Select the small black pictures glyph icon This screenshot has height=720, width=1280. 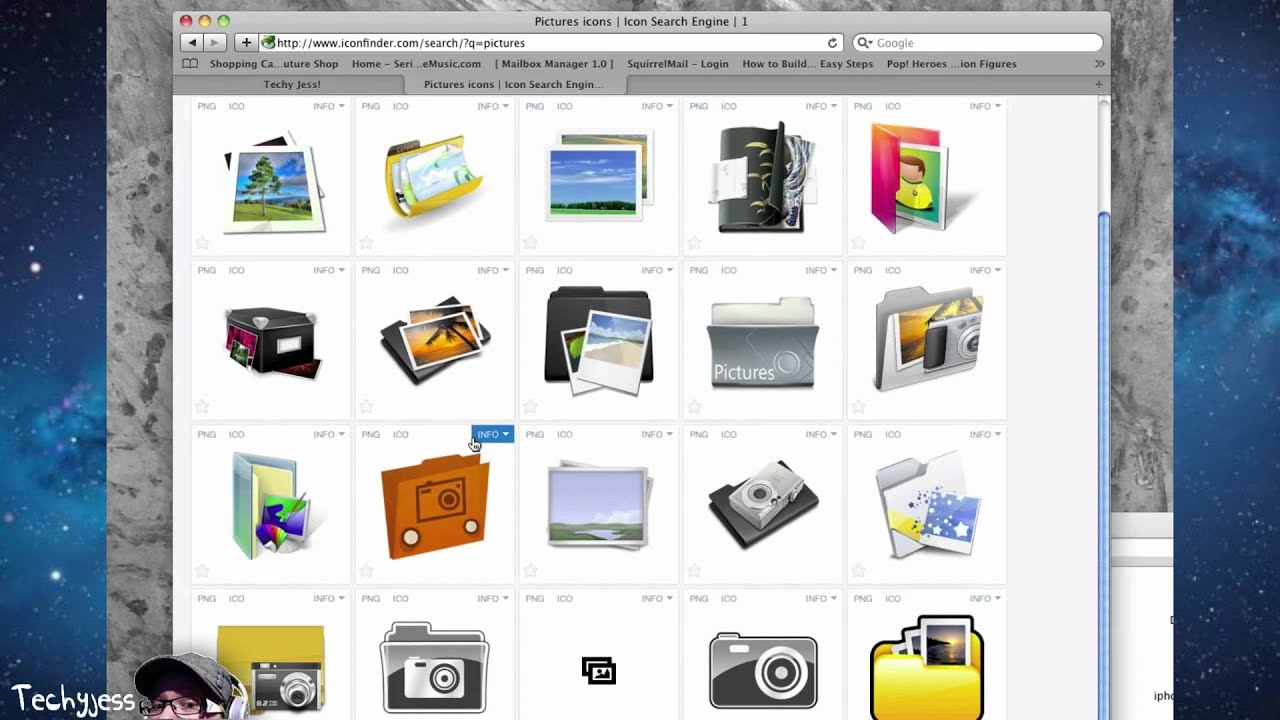click(599, 670)
